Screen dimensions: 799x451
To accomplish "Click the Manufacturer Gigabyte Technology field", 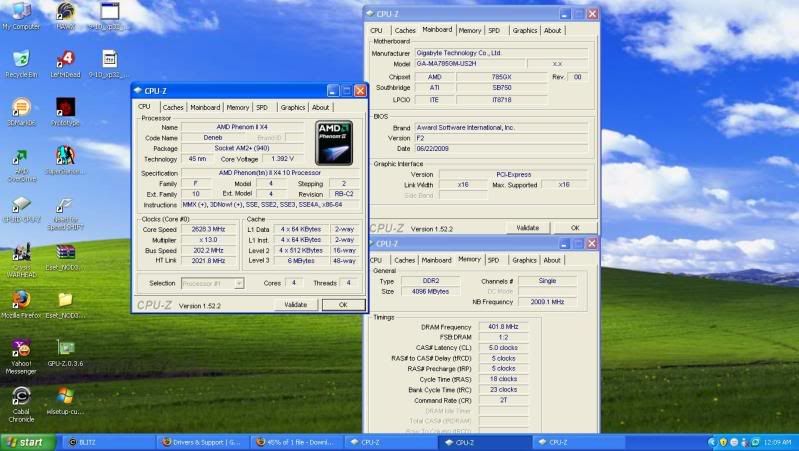I will (501, 53).
